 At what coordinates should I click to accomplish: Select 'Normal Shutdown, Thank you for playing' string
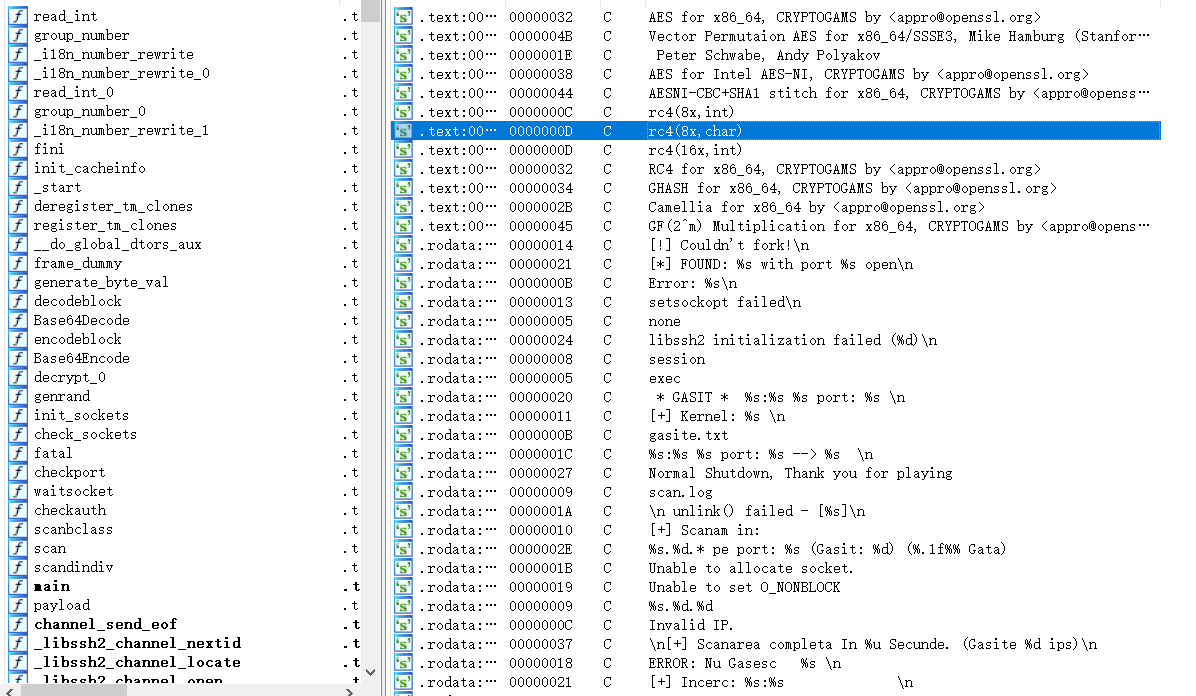[800, 473]
